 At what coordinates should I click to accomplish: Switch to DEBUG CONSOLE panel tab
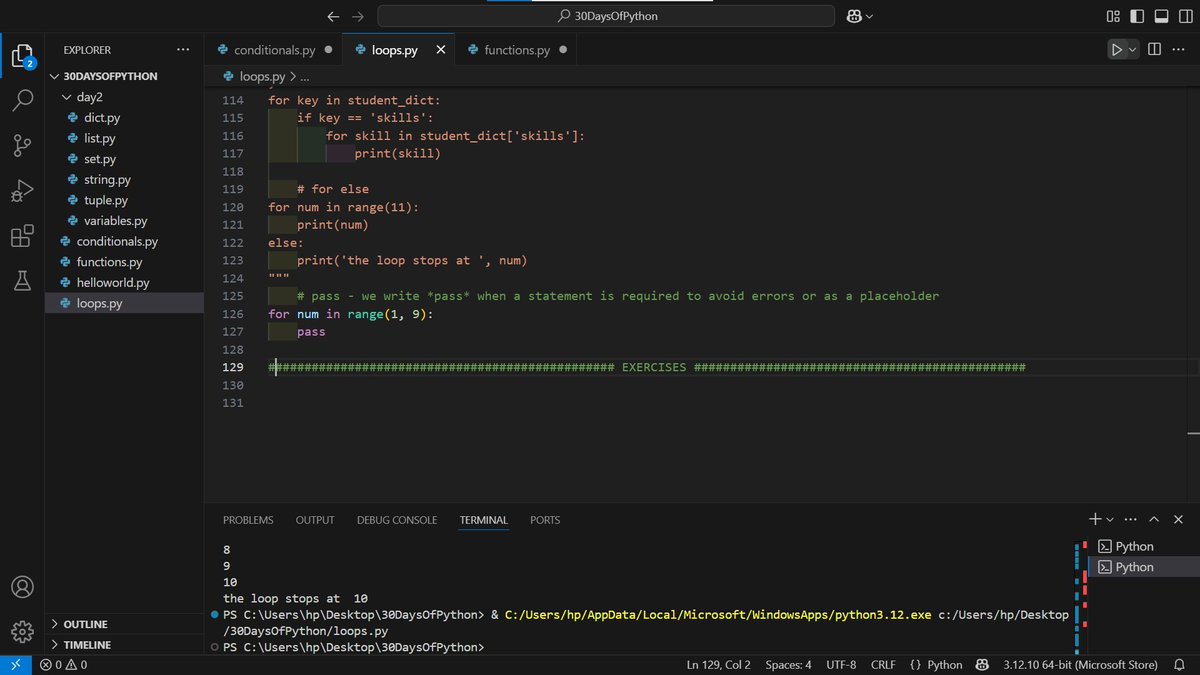[397, 520]
